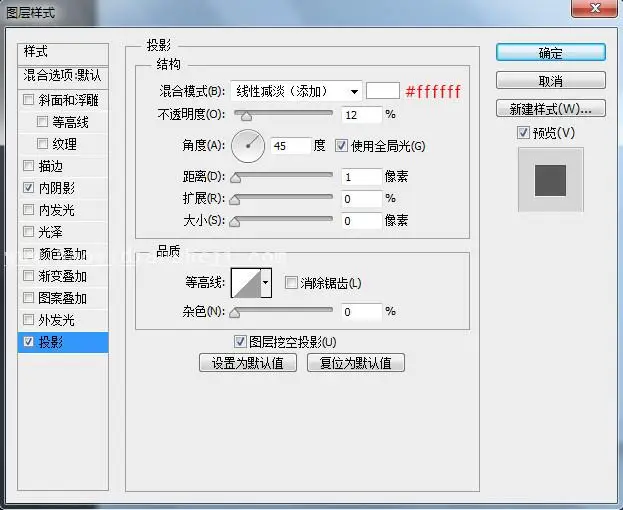Click the 杂色 slider handle
This screenshot has height=510, width=623.
235,313
